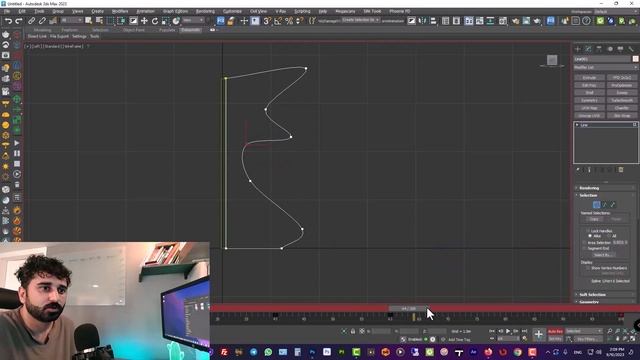Toggle the 3D Snaps icon
The image size is (640, 360).
tap(267, 21)
